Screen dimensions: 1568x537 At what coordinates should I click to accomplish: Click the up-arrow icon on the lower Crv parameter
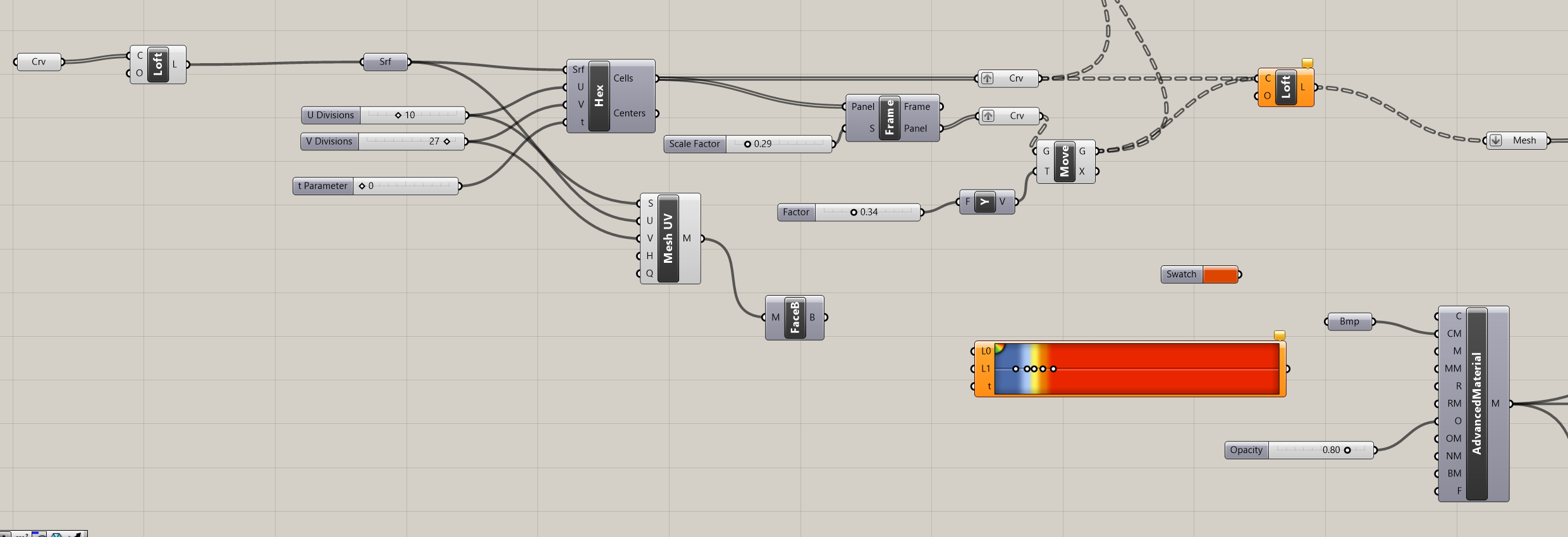coord(988,116)
